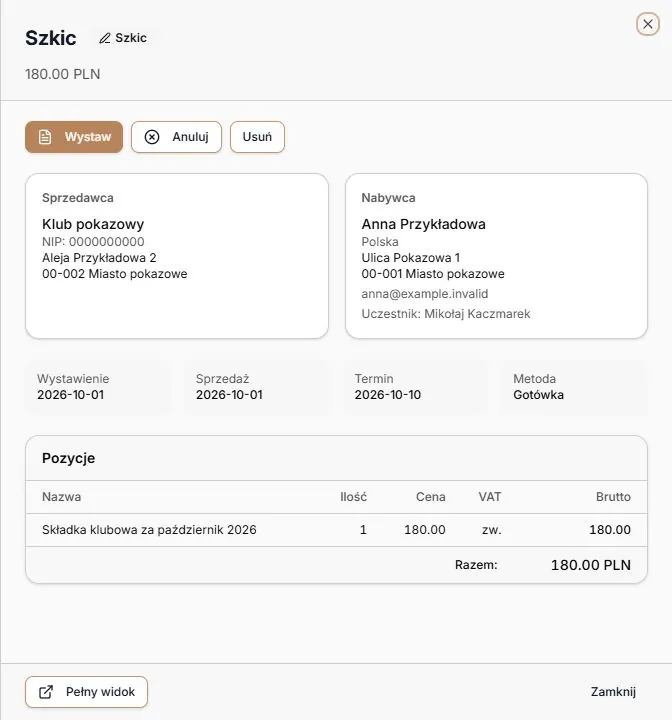This screenshot has height=720, width=672.
Task: Click 00-001 Miasto pokazowe
Action: tap(433, 274)
